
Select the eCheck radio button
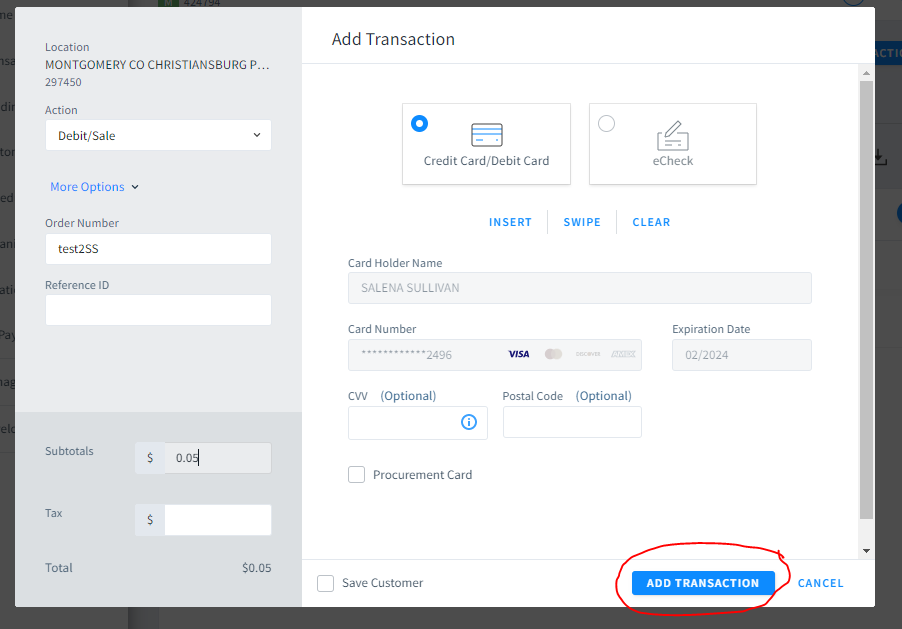click(x=606, y=124)
